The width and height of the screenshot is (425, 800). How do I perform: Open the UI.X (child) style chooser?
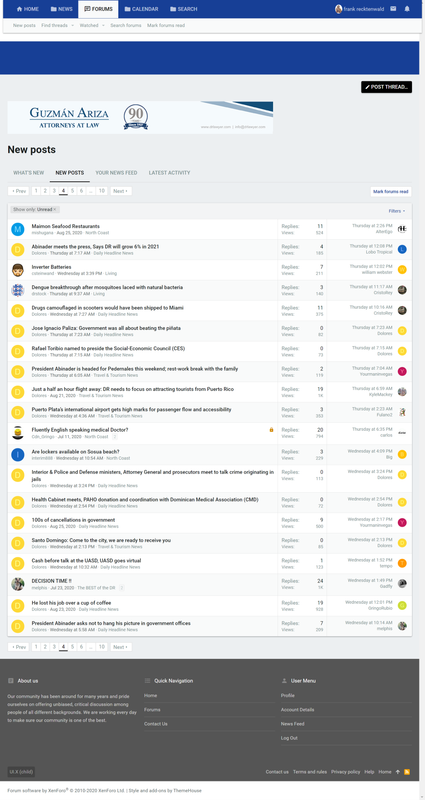(21, 771)
